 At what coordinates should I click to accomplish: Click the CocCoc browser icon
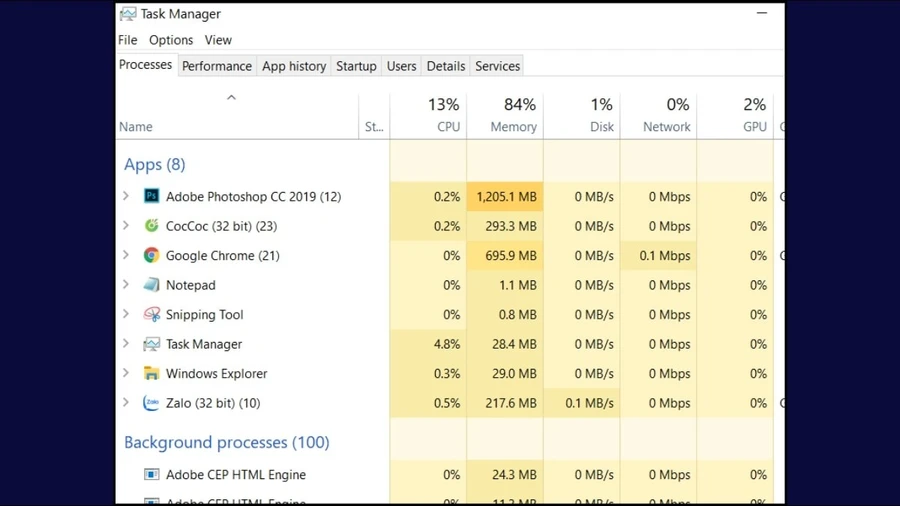[152, 225]
